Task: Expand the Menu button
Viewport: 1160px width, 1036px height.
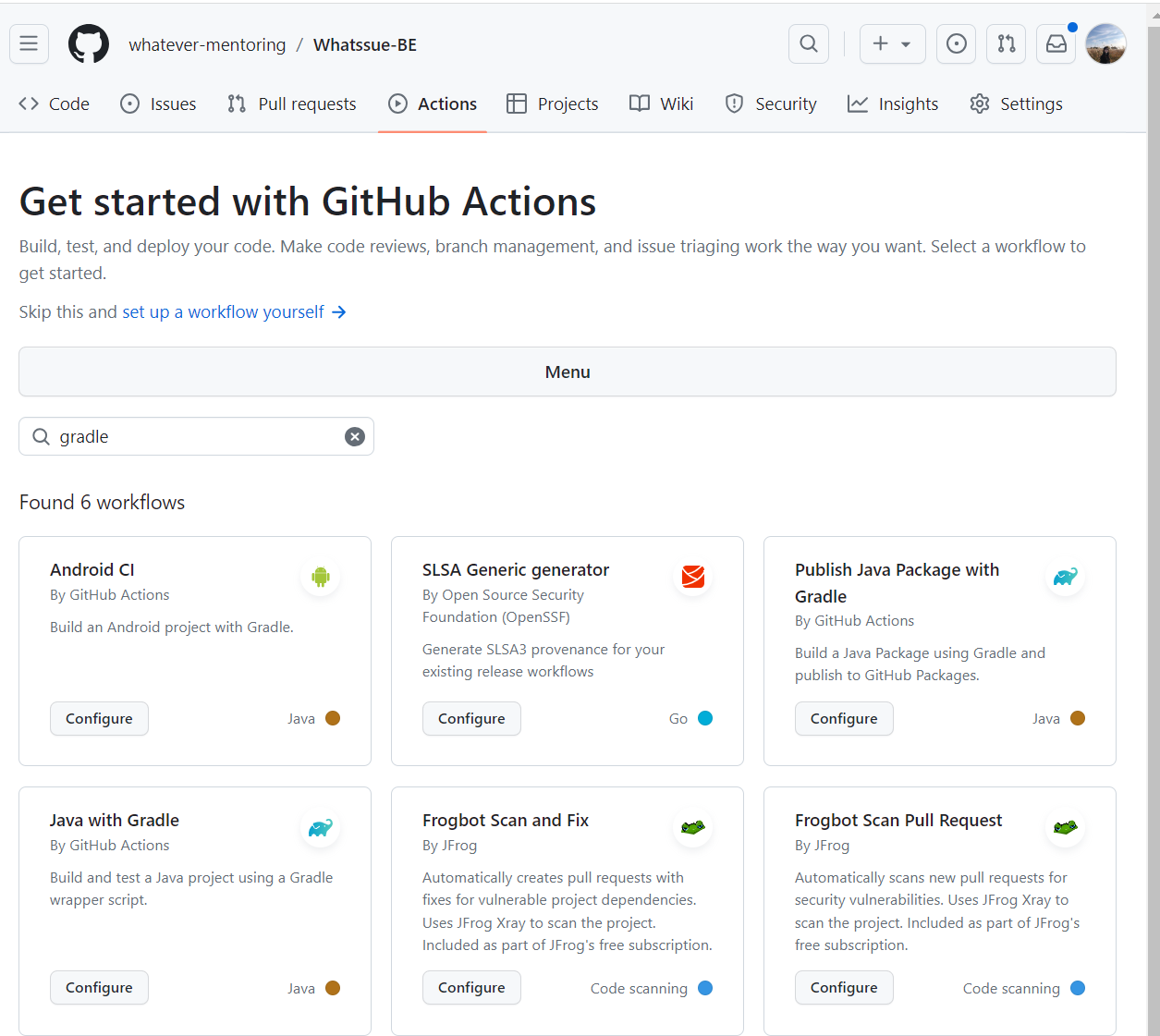Action: coord(568,372)
